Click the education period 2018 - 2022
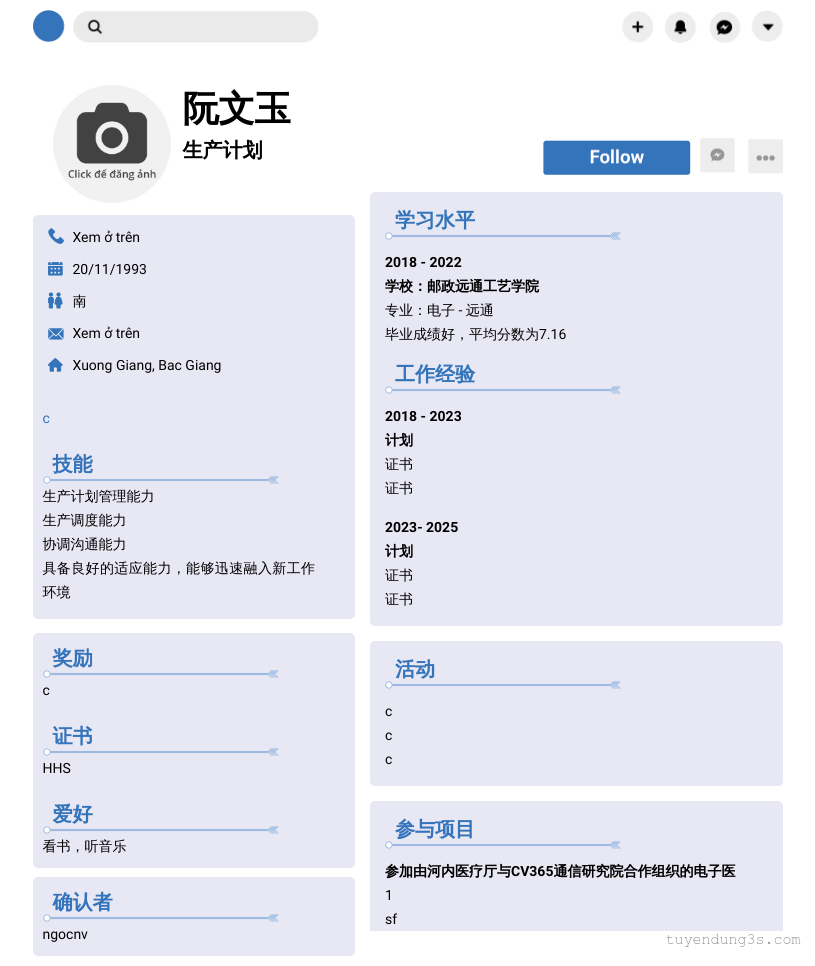The image size is (815, 966). click(423, 262)
